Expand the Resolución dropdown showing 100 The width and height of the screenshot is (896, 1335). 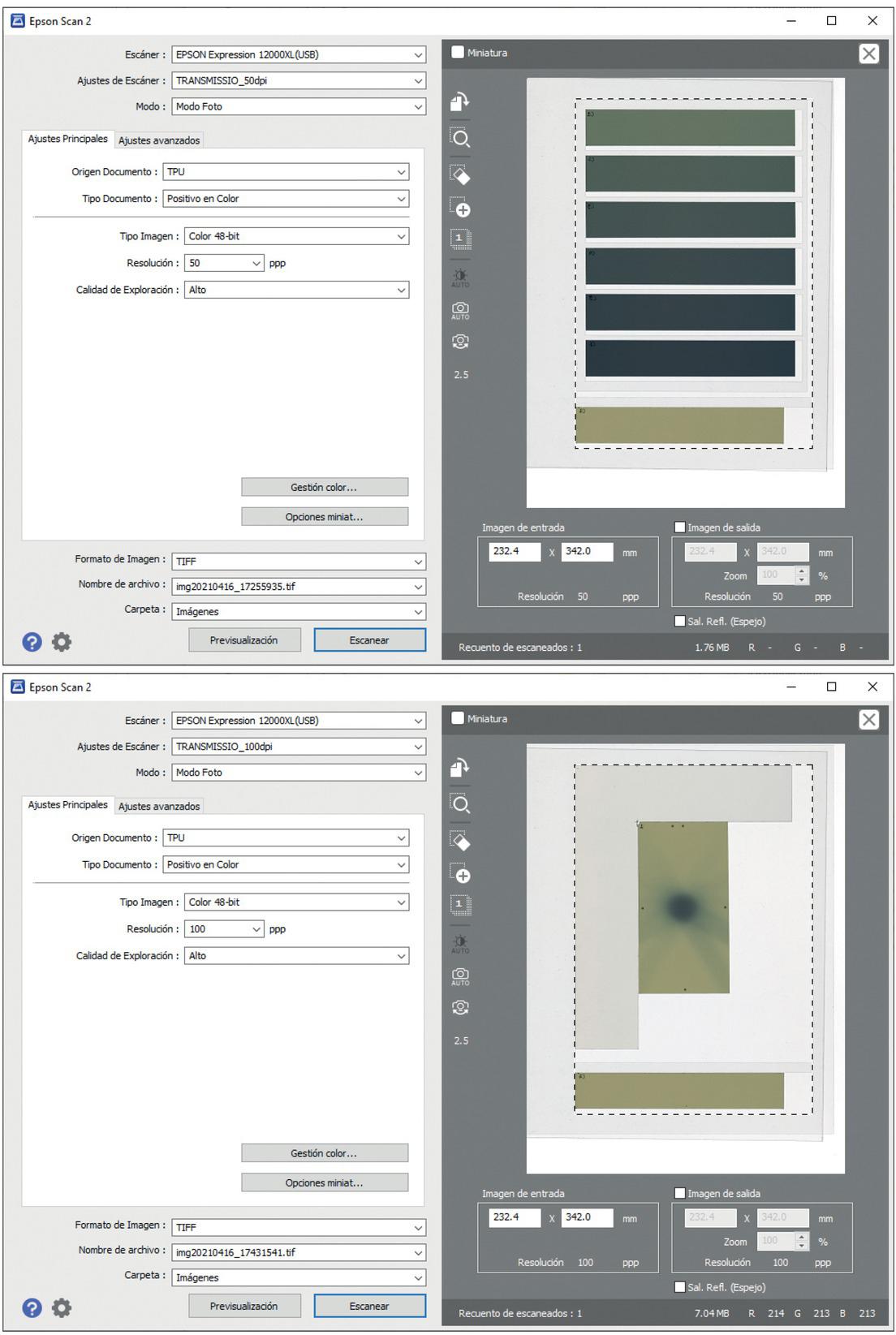click(223, 929)
